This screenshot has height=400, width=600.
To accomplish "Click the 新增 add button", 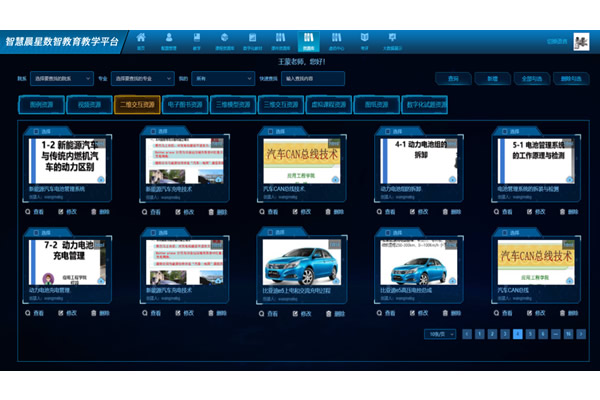I will pyautogui.click(x=492, y=77).
